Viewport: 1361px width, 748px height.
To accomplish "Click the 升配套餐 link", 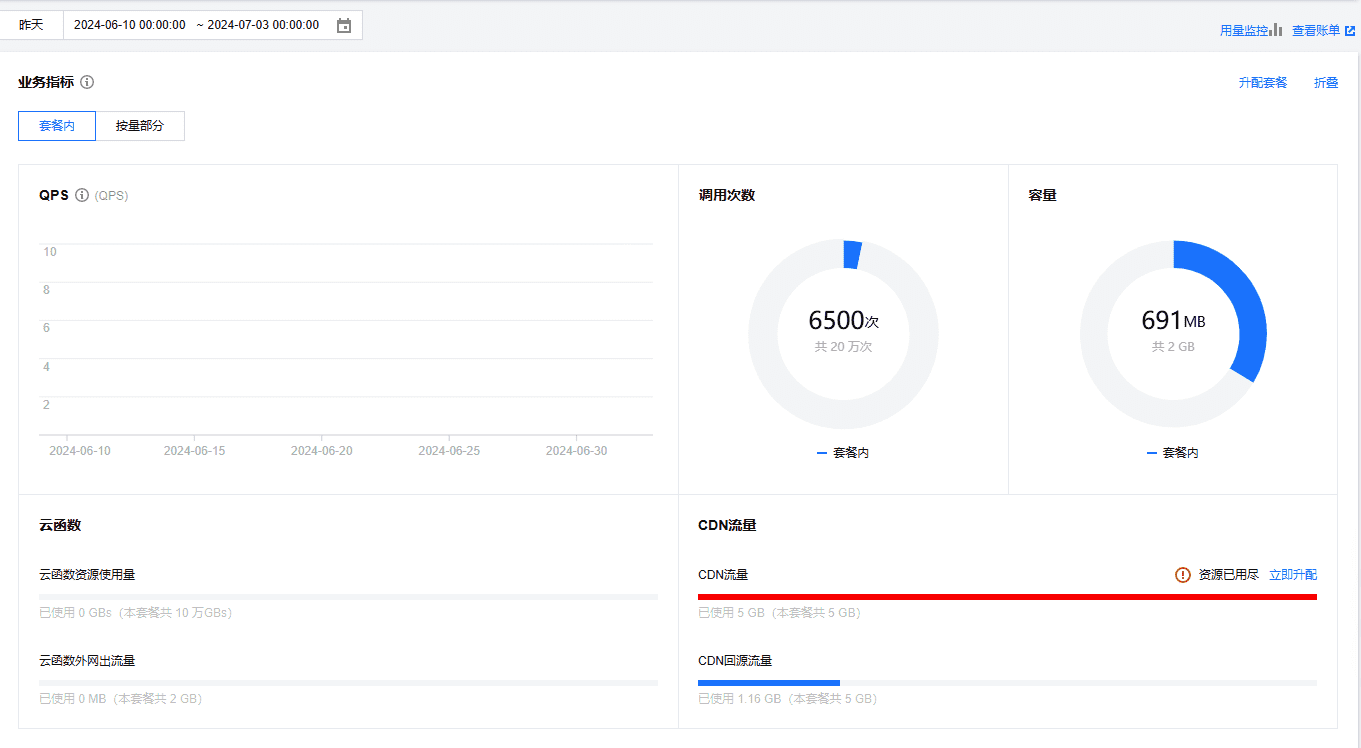I will [1263, 83].
